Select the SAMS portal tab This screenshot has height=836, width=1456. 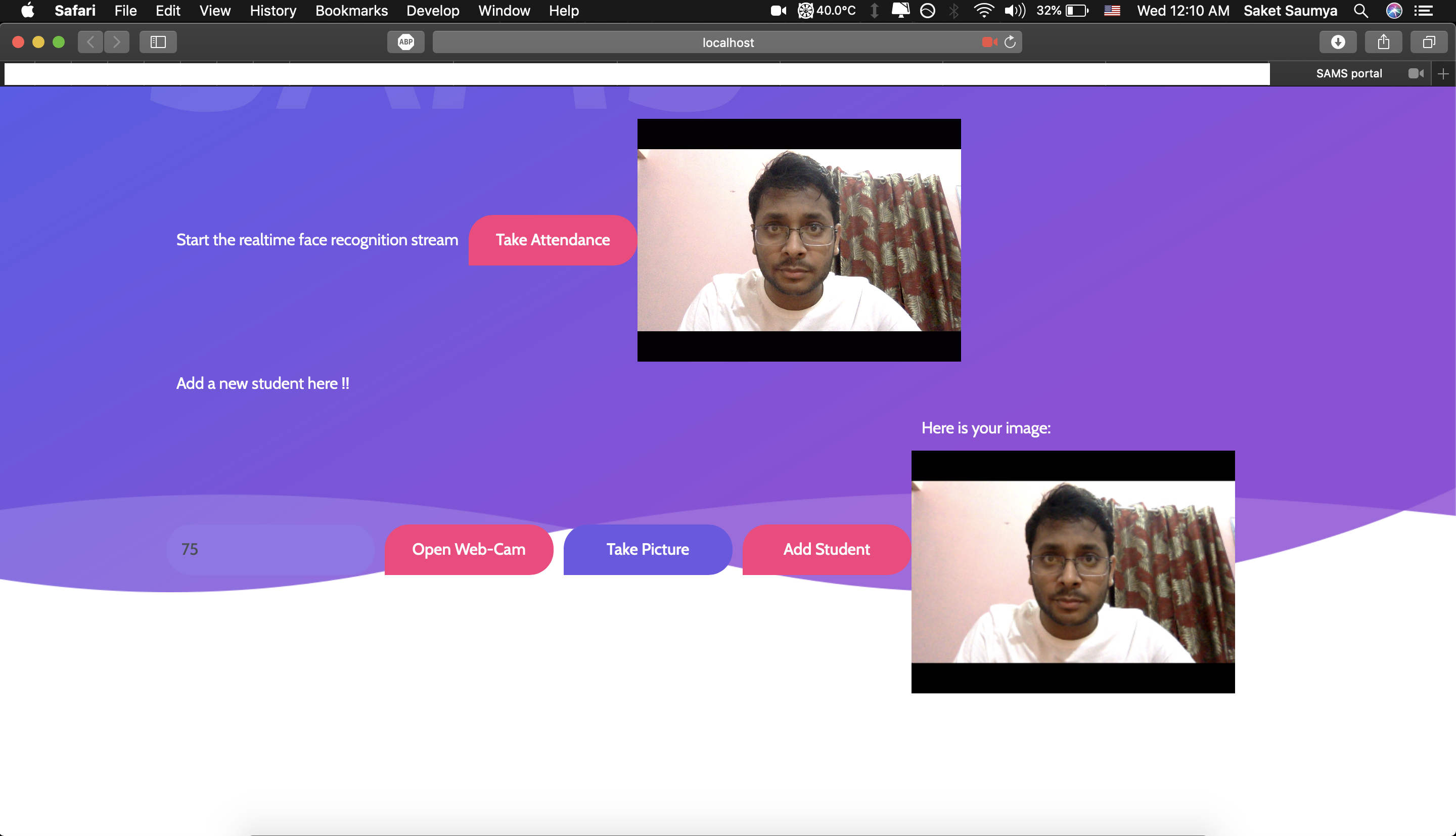click(x=1349, y=73)
